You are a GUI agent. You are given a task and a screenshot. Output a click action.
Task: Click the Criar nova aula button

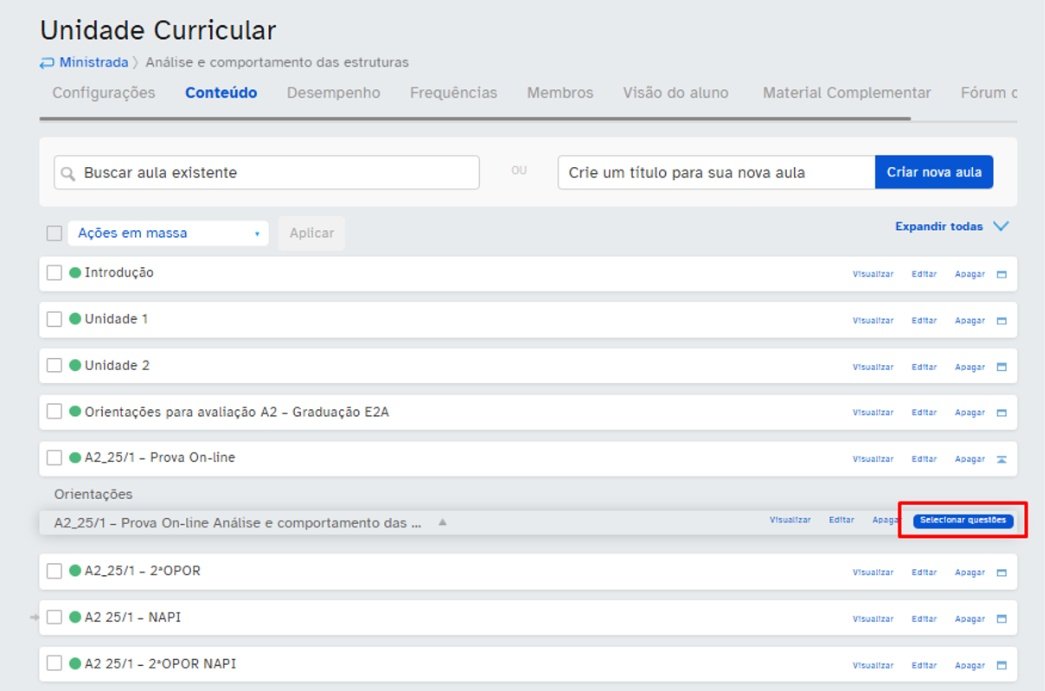pos(934,173)
